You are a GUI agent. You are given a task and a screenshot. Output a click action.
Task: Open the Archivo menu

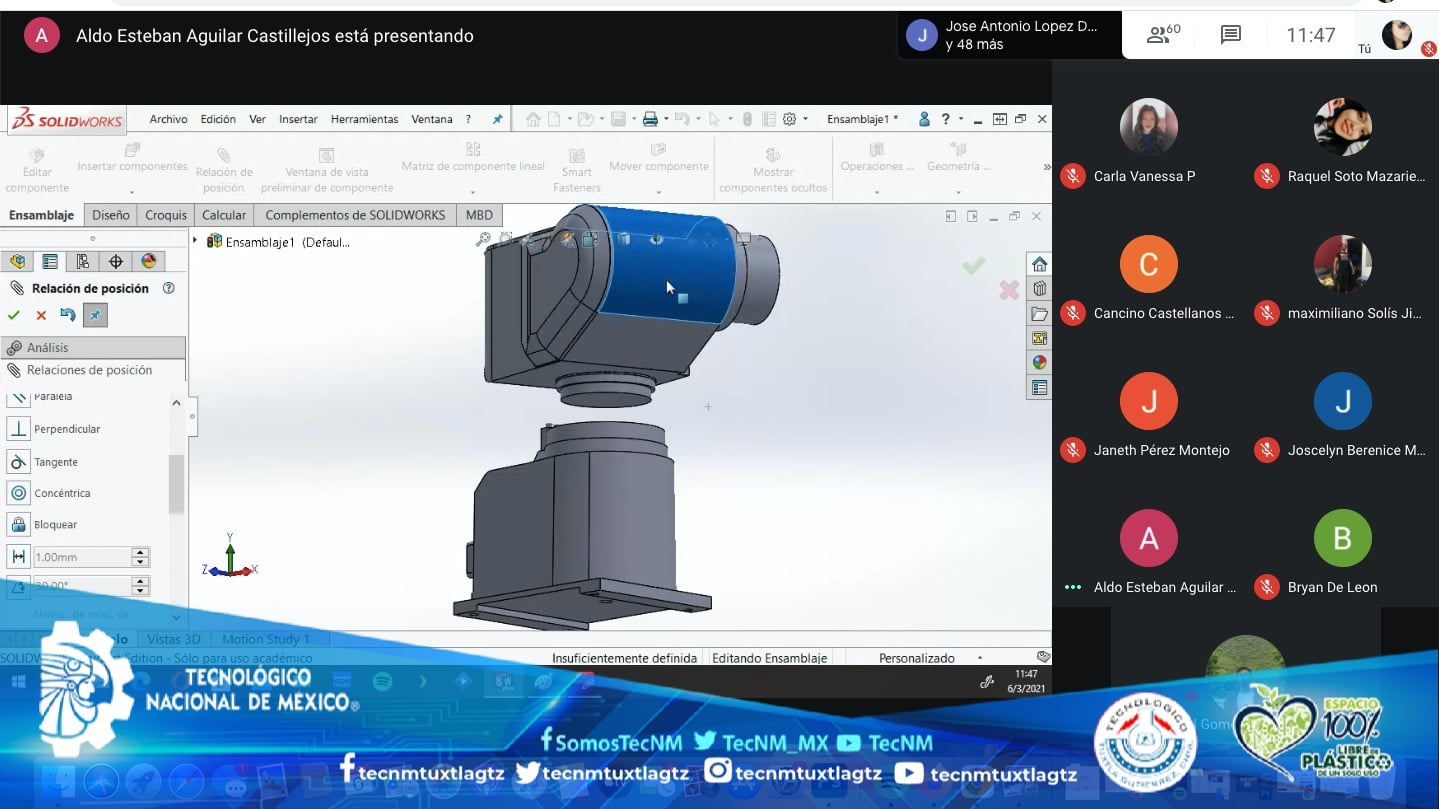(168, 119)
